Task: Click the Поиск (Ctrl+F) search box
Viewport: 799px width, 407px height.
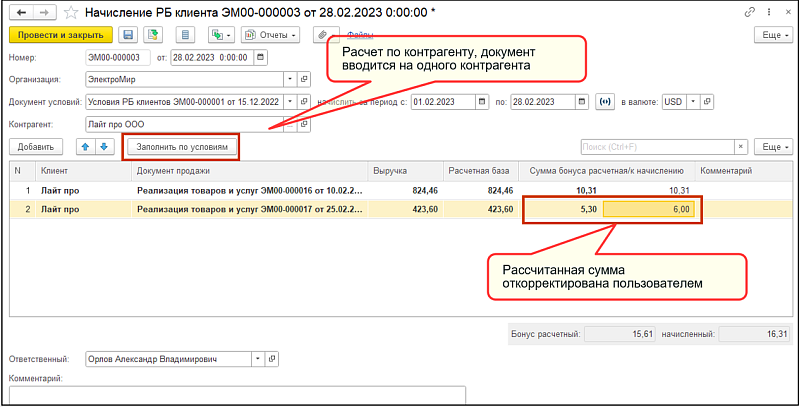Action: 658,147
